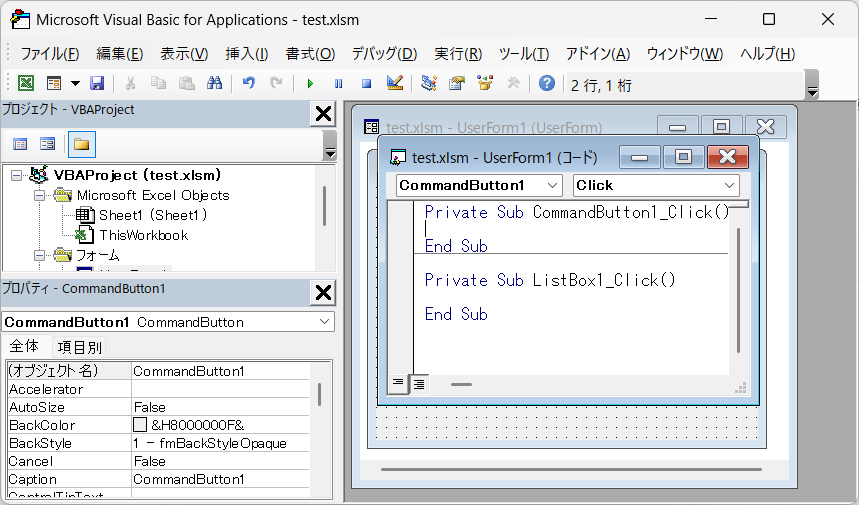This screenshot has width=859, height=505.
Task: Click the Paste clipboard icon
Action: 187,83
